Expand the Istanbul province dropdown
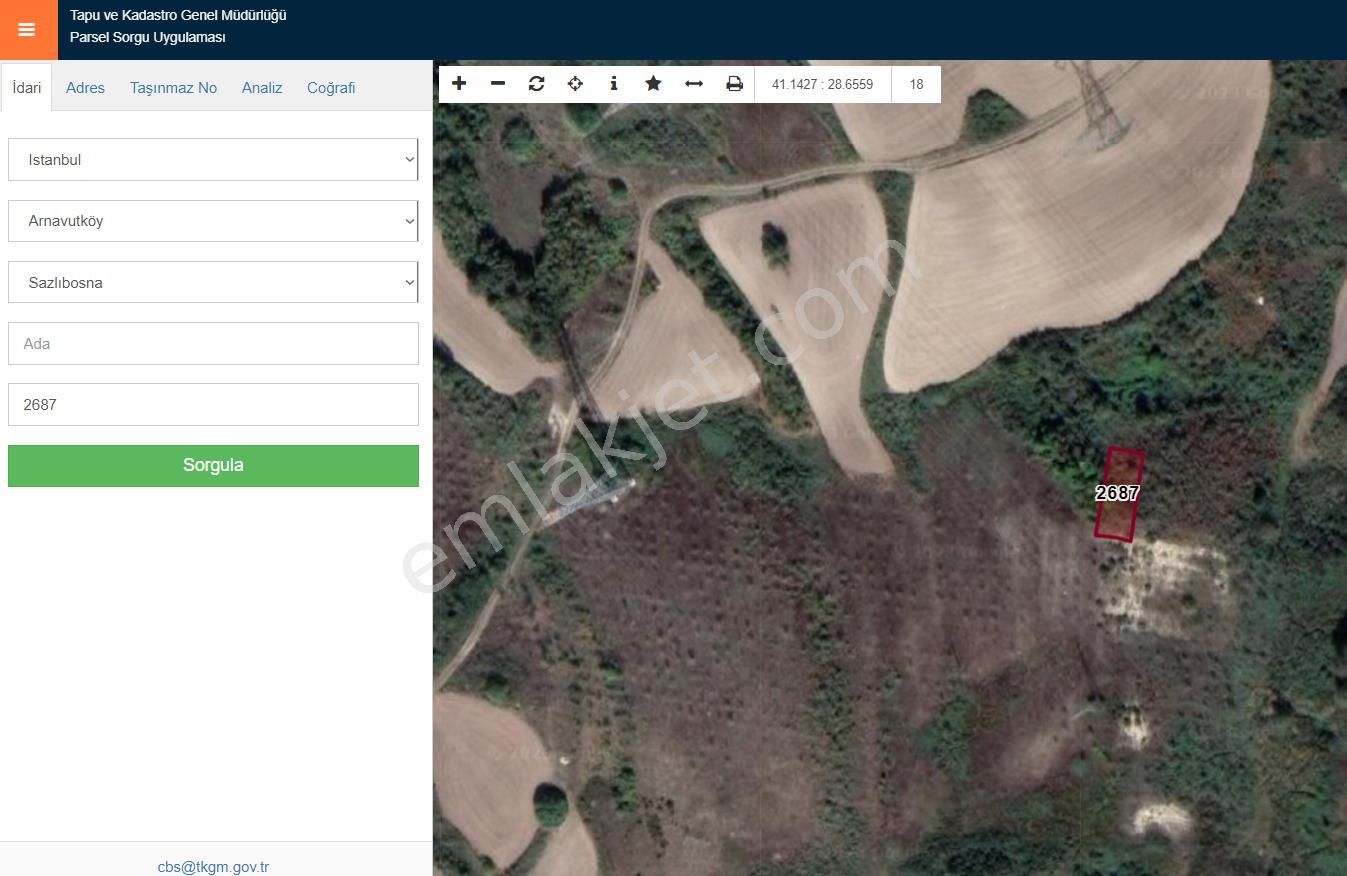 pos(213,160)
